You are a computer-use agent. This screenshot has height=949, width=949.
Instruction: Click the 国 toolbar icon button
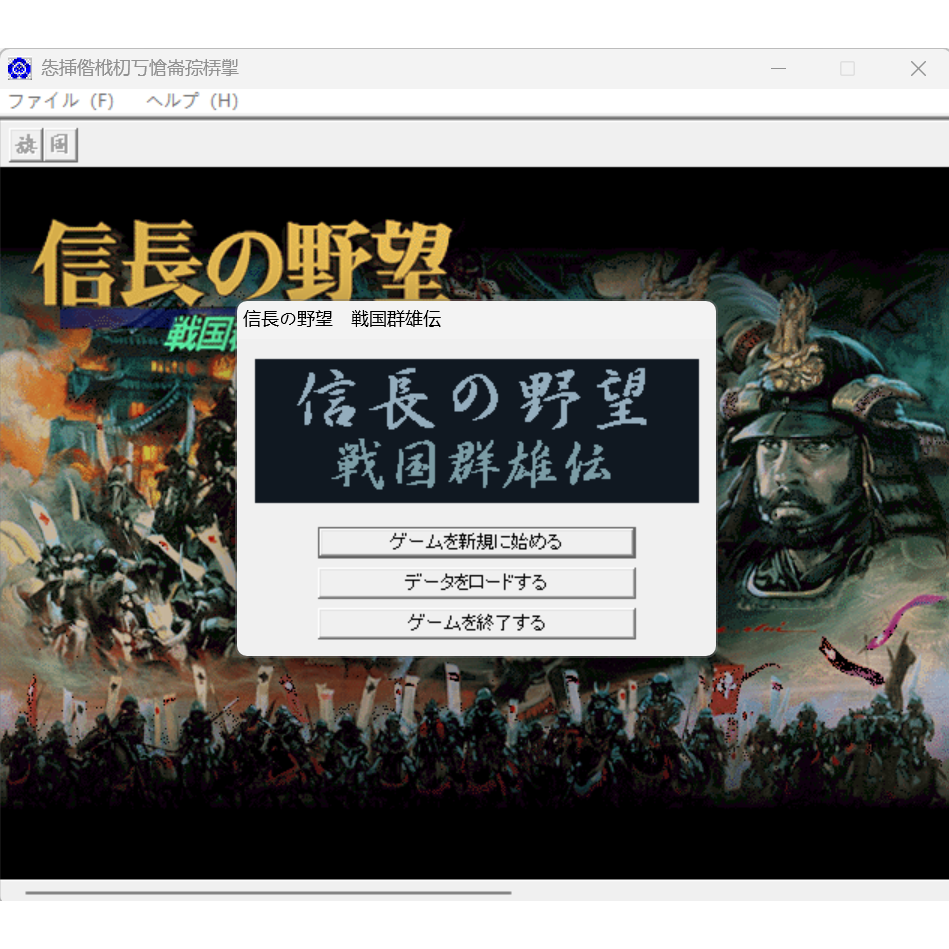point(60,145)
